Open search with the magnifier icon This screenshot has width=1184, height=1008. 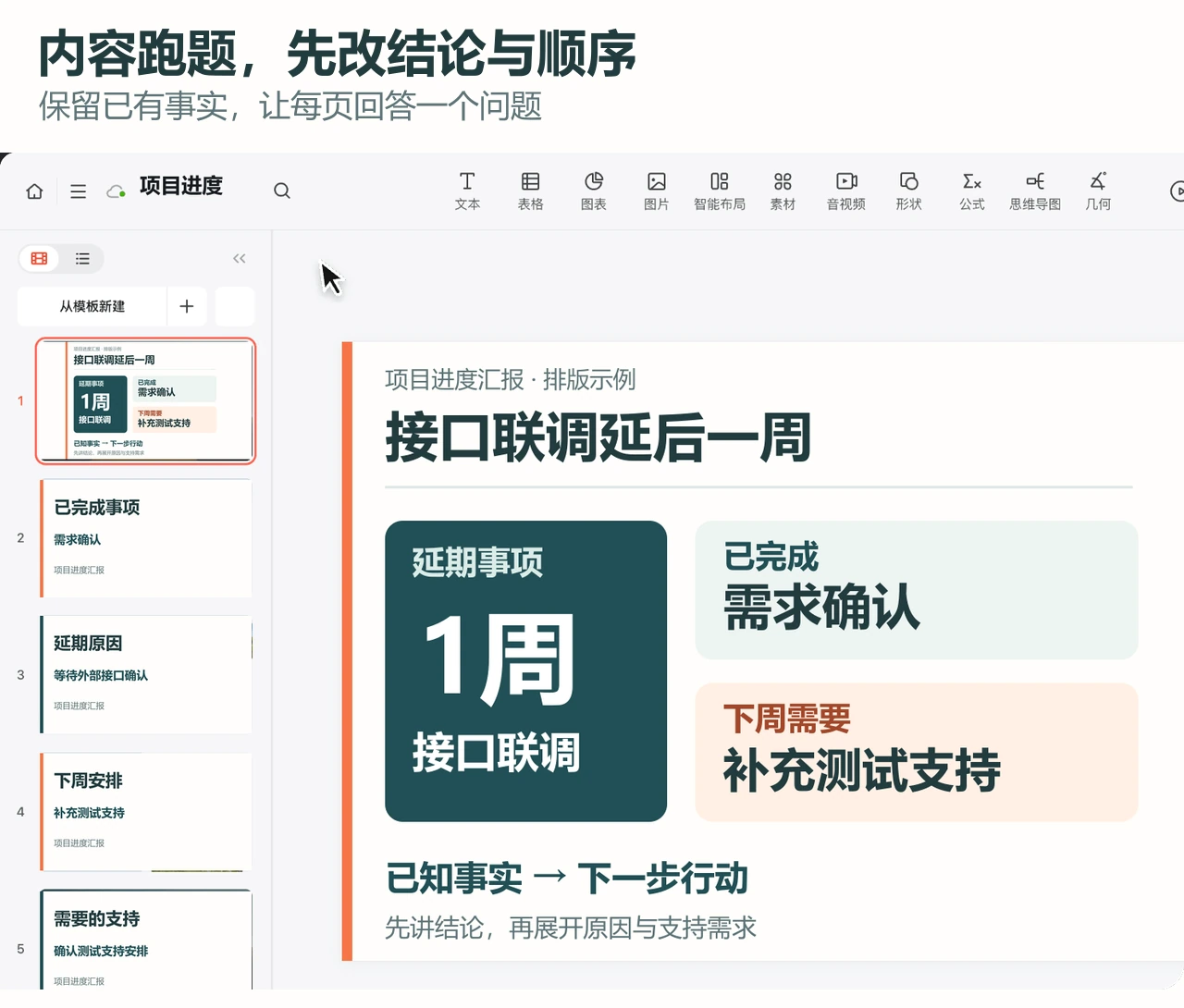coord(282,191)
